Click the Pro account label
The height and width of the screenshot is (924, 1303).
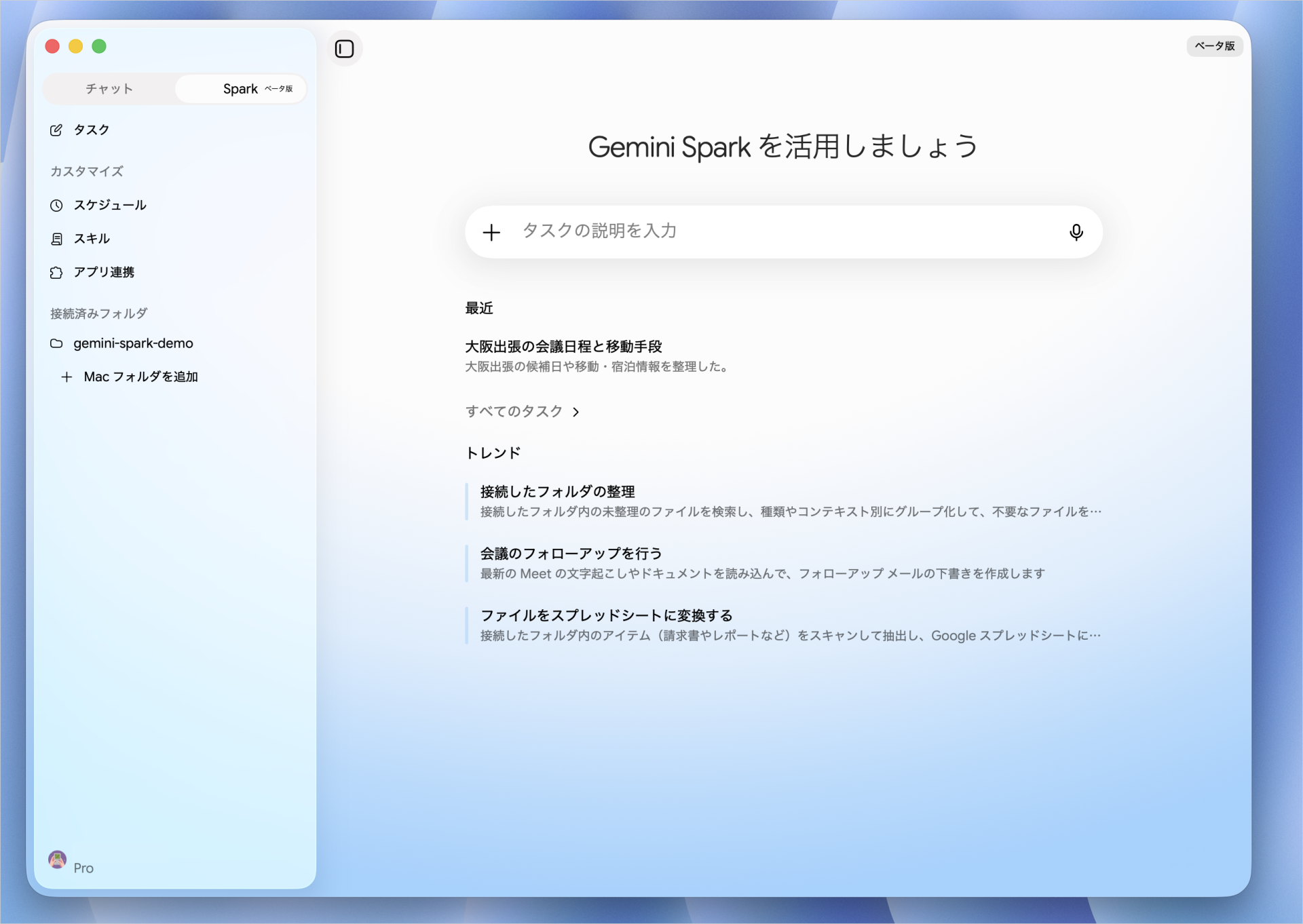[x=83, y=868]
